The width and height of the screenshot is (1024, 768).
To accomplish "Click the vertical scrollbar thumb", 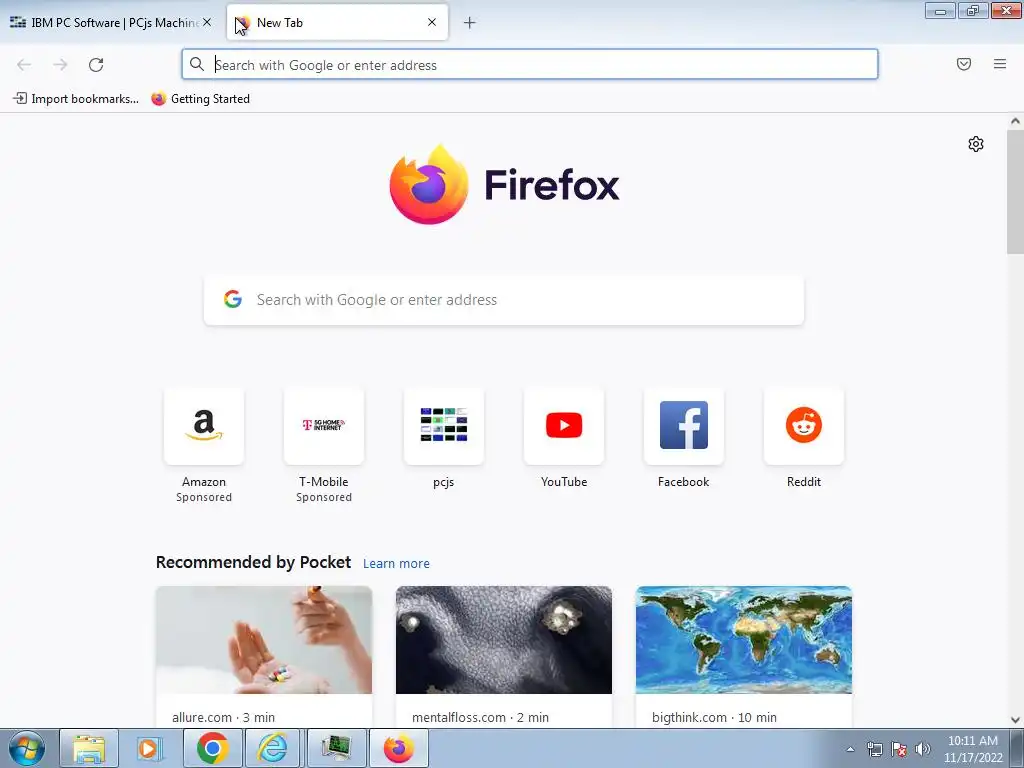I will 1015,192.
